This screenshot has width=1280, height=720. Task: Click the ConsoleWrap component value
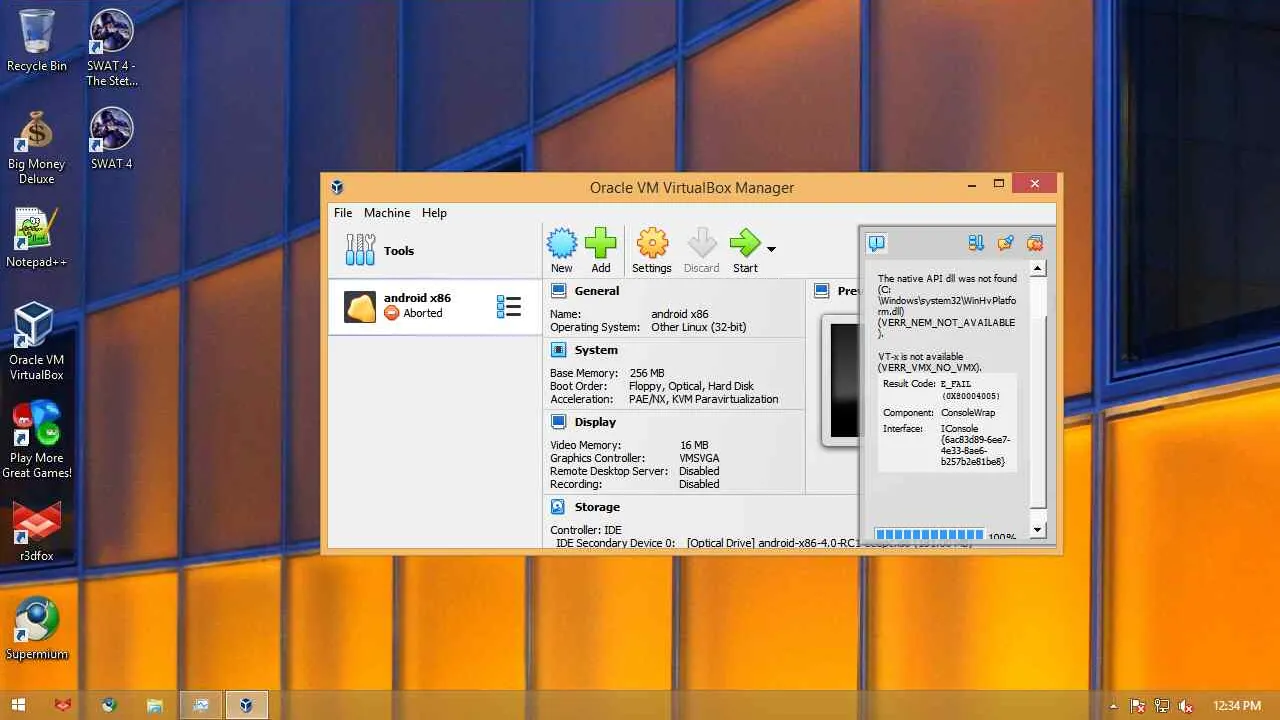tap(968, 412)
